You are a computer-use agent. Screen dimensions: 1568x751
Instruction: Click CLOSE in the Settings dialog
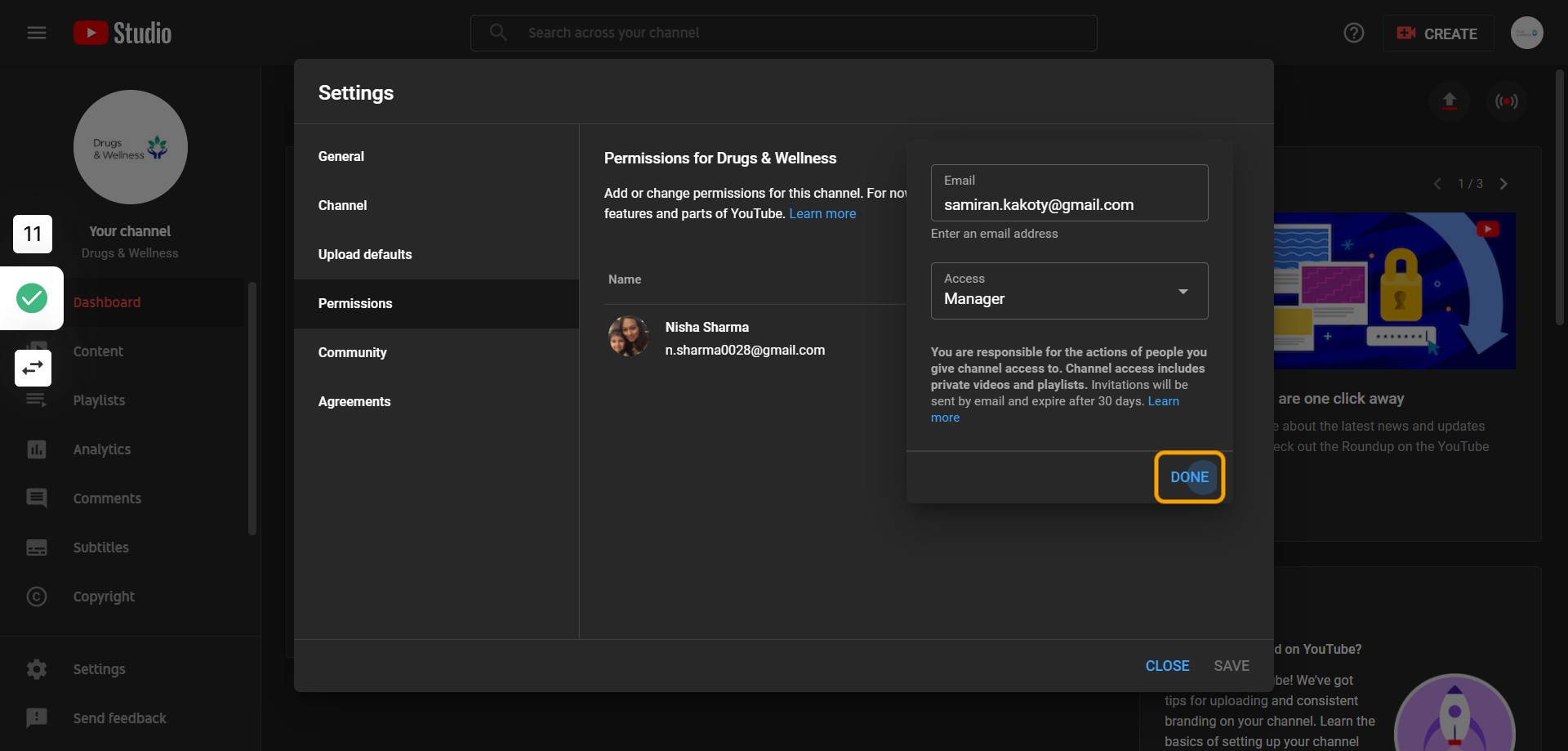1167,666
